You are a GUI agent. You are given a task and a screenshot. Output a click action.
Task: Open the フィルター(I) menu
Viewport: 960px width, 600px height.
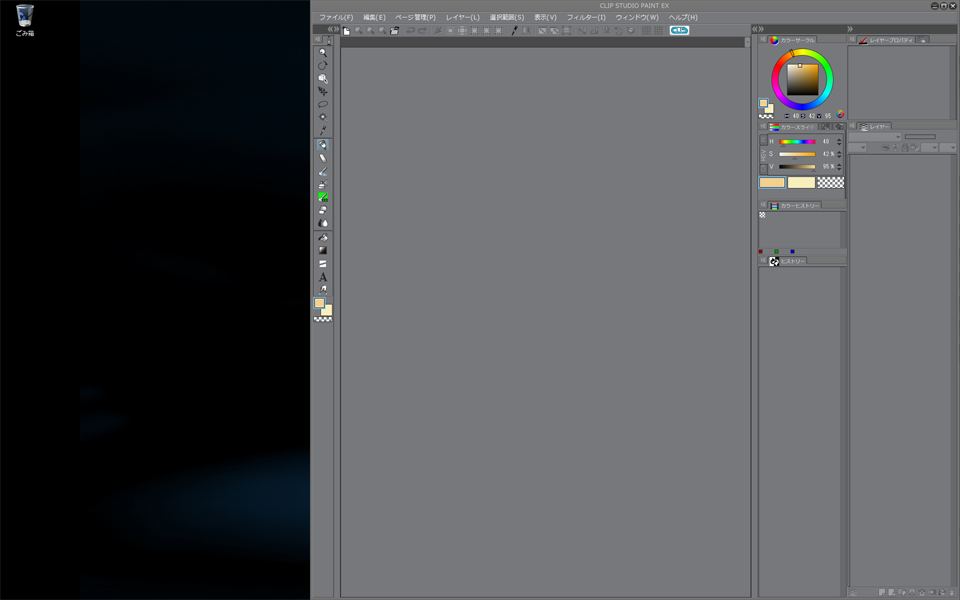pyautogui.click(x=586, y=17)
